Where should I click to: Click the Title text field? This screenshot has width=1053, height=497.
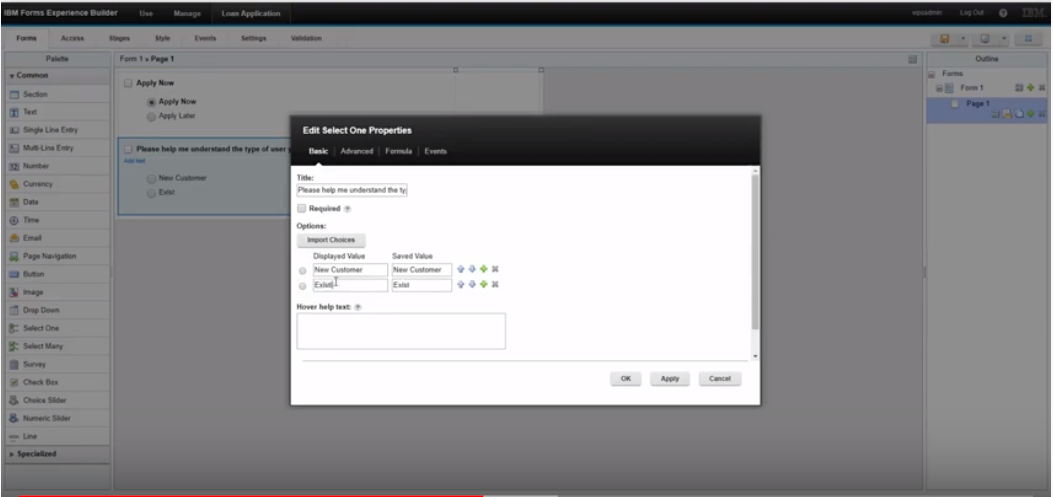coord(352,190)
